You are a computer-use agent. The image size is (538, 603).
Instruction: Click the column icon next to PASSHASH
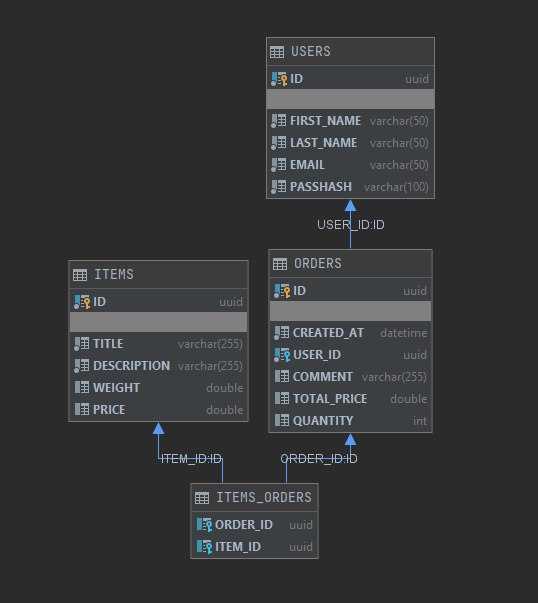(x=278, y=187)
